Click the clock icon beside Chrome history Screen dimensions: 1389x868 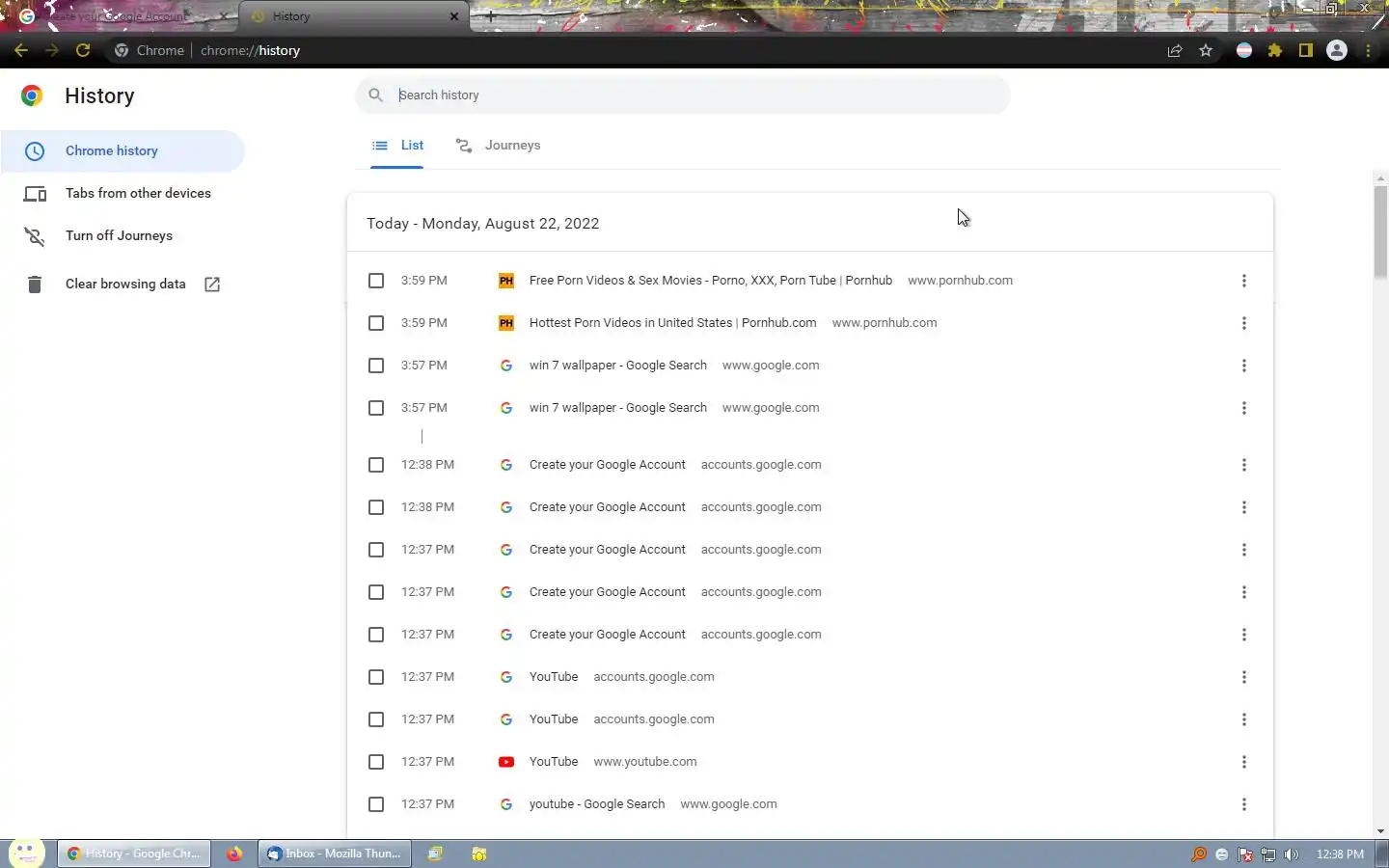click(x=35, y=151)
